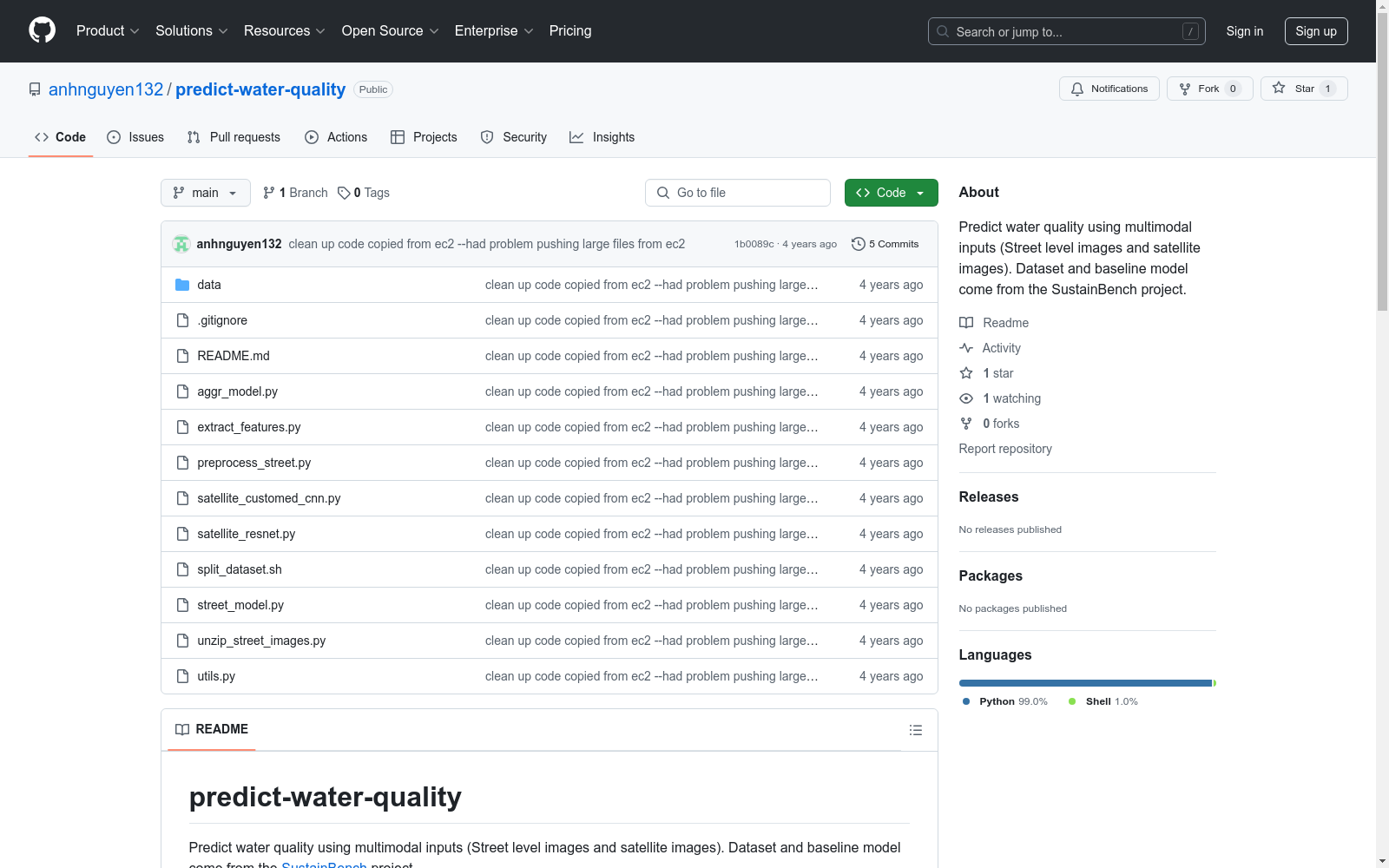The image size is (1389, 868).
Task: Open the SustainBench link in the README
Action: click(324, 864)
